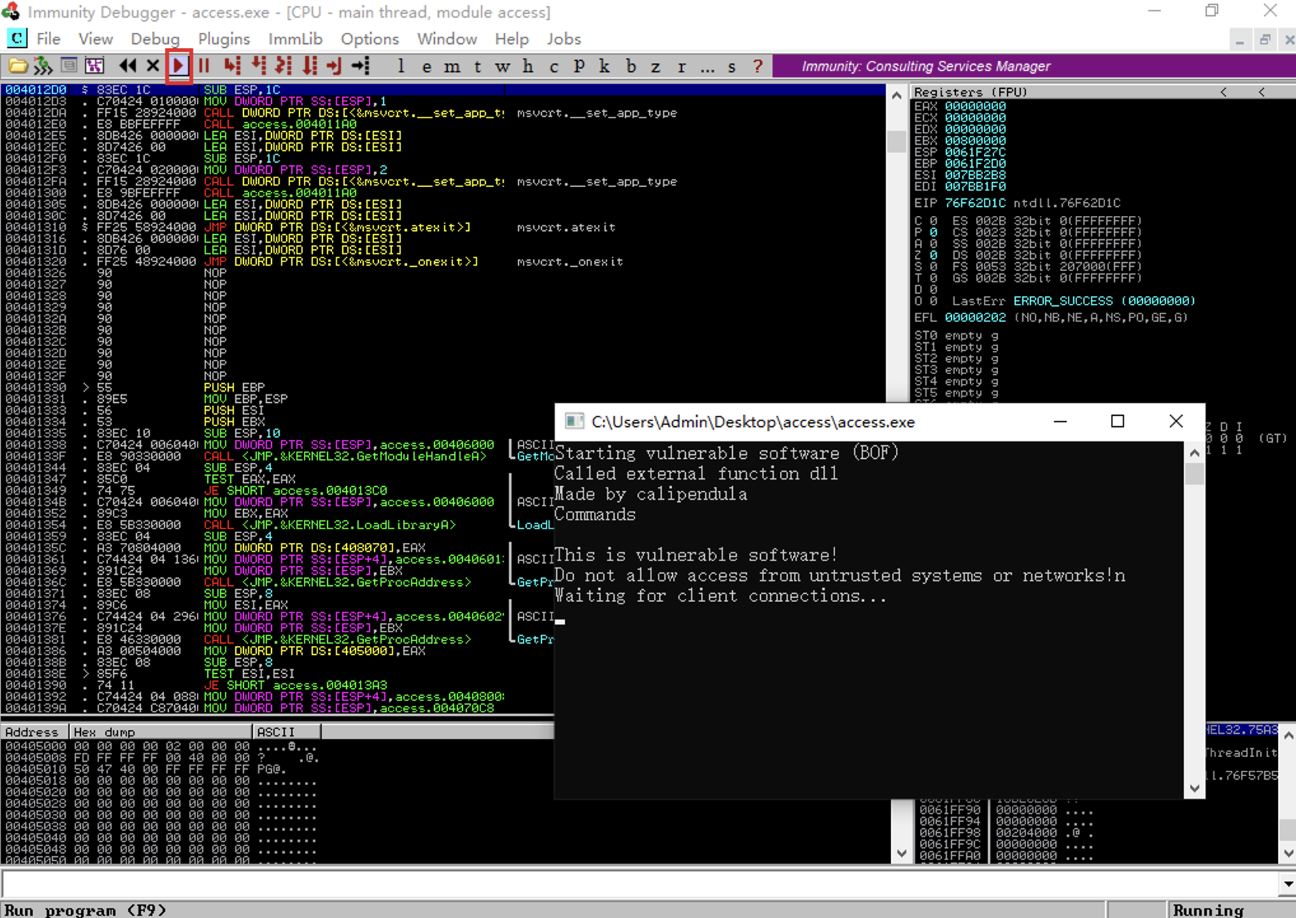Open the Python shell toolbar icon

43,66
